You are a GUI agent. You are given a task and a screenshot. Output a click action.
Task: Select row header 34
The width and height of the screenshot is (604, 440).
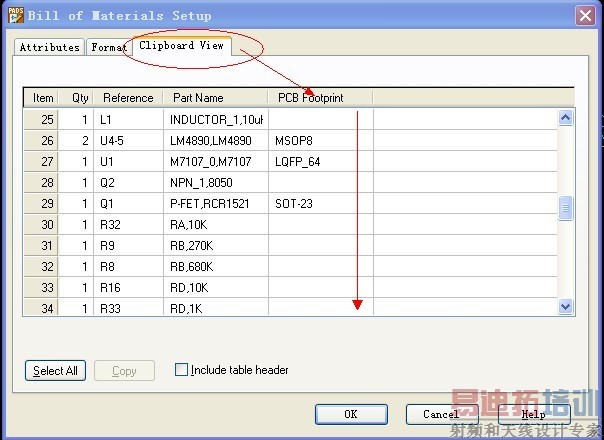pyautogui.click(x=41, y=307)
